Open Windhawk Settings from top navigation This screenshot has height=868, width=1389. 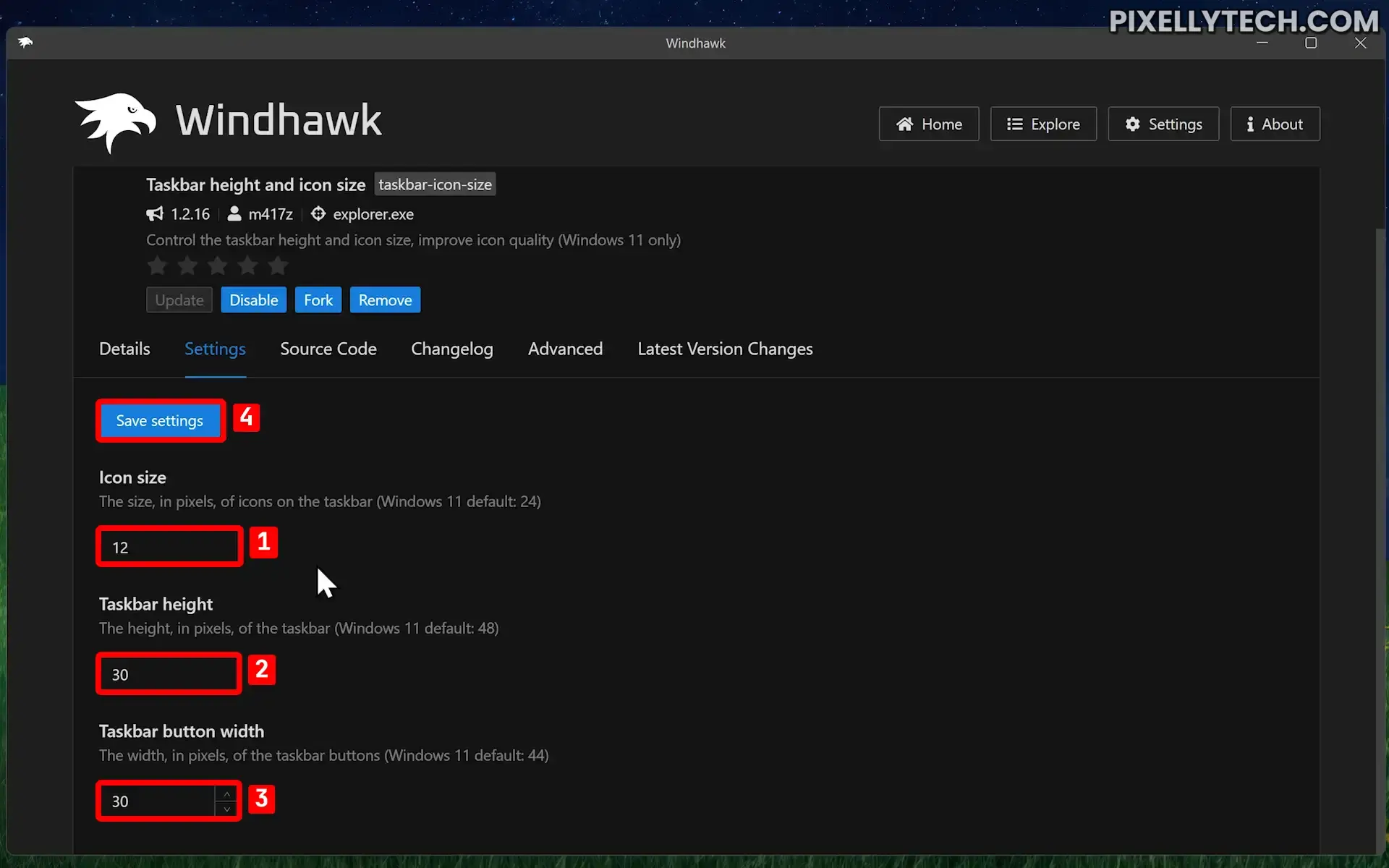tap(1163, 124)
